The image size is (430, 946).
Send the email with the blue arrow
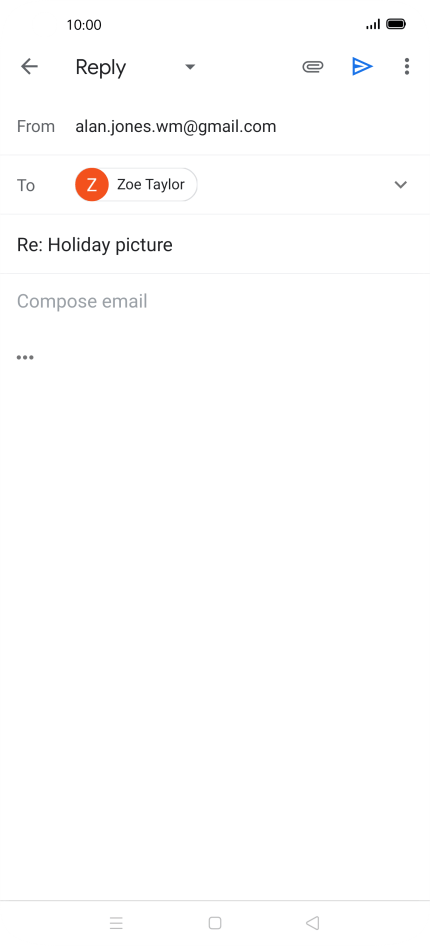click(362, 66)
